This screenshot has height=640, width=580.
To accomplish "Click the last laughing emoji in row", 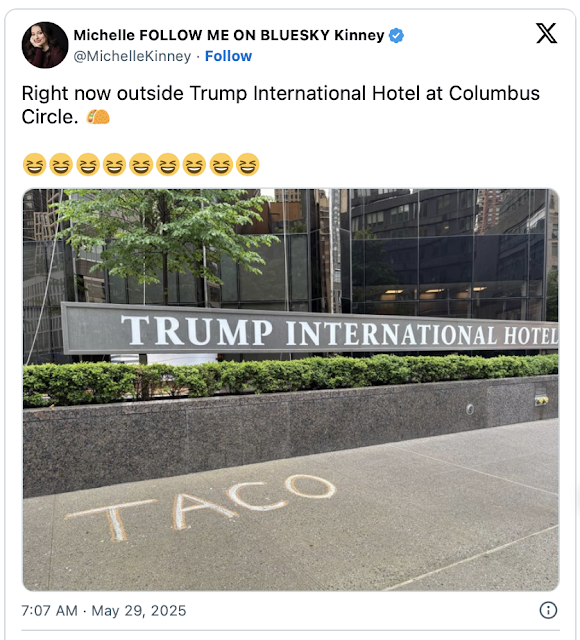I will point(248,164).
